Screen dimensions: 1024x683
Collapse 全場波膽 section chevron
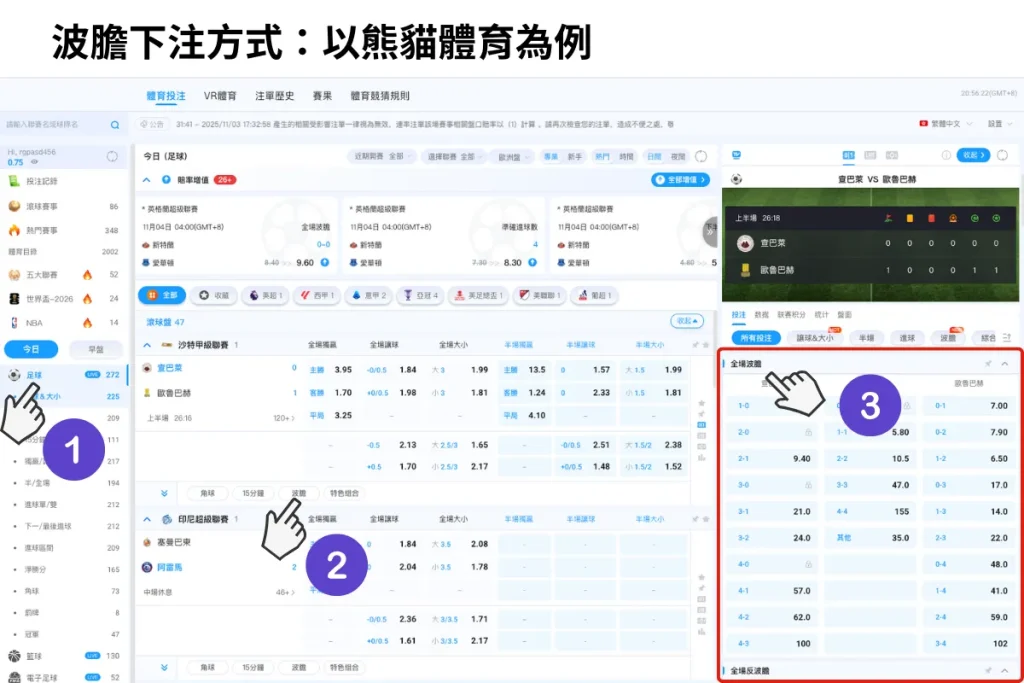pyautogui.click(x=1004, y=364)
